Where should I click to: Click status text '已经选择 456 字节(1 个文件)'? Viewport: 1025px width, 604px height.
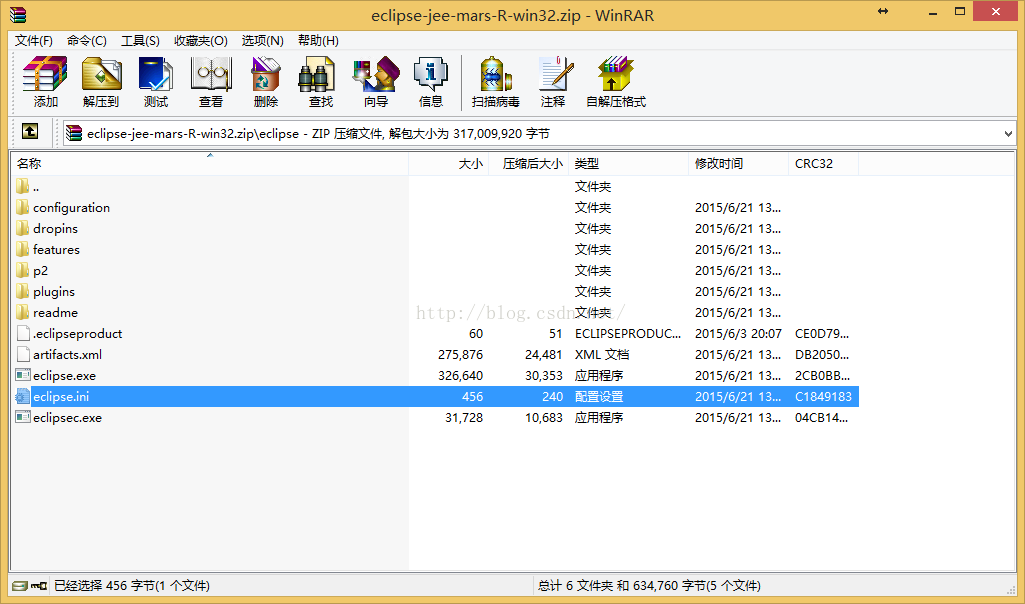(x=131, y=586)
